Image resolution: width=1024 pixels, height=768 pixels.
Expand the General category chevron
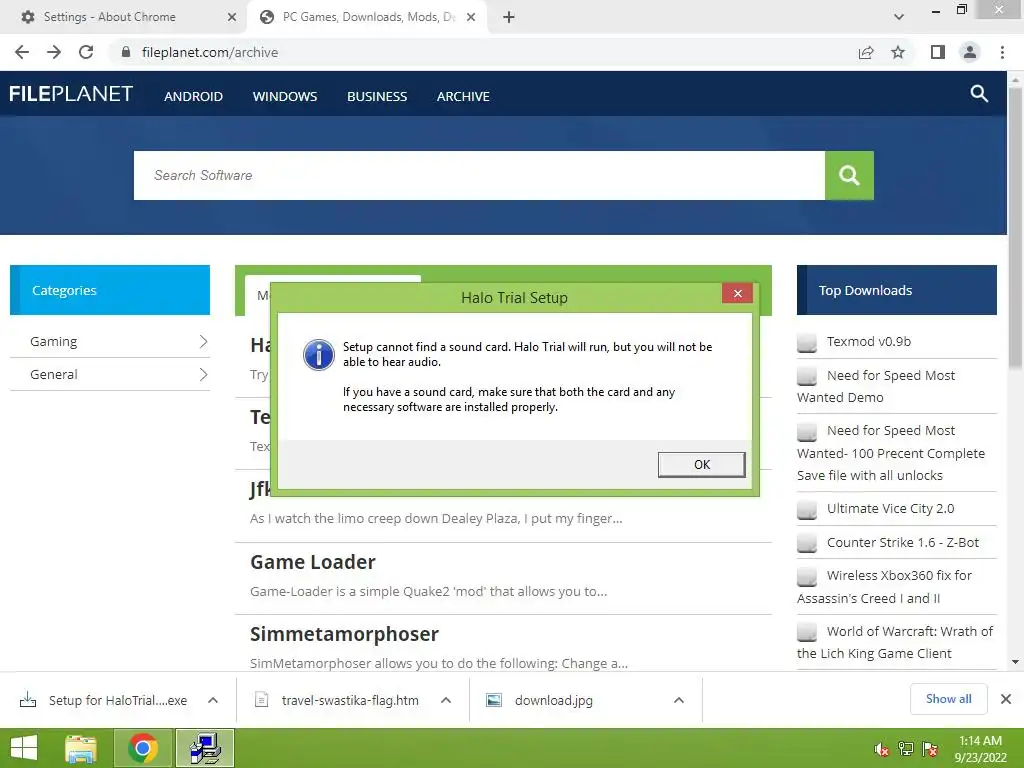(203, 374)
